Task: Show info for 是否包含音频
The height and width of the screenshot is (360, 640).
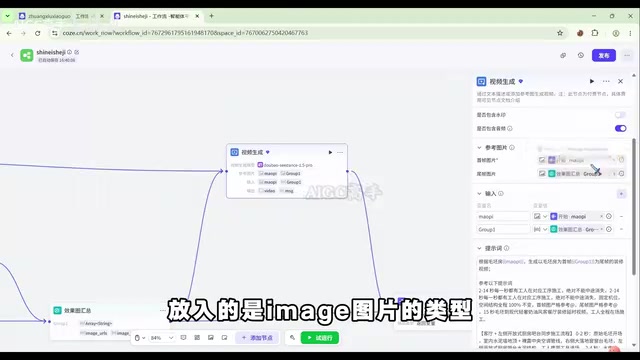Action: tap(510, 129)
